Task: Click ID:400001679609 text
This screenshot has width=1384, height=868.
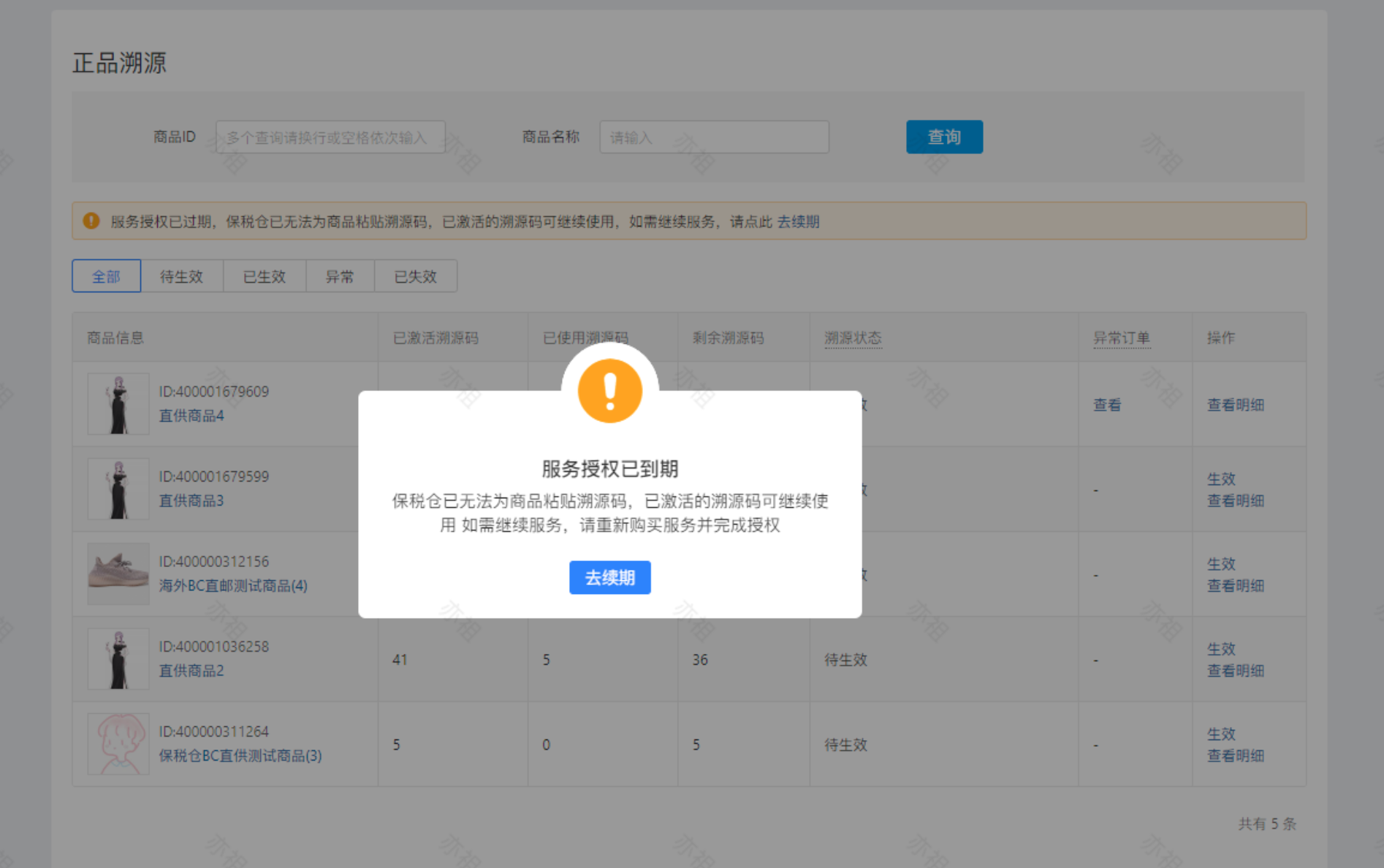Action: 214,392
